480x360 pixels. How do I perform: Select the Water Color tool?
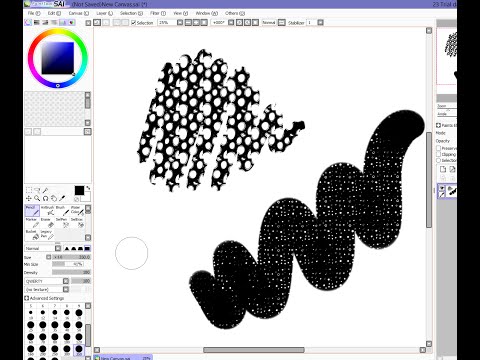77,211
